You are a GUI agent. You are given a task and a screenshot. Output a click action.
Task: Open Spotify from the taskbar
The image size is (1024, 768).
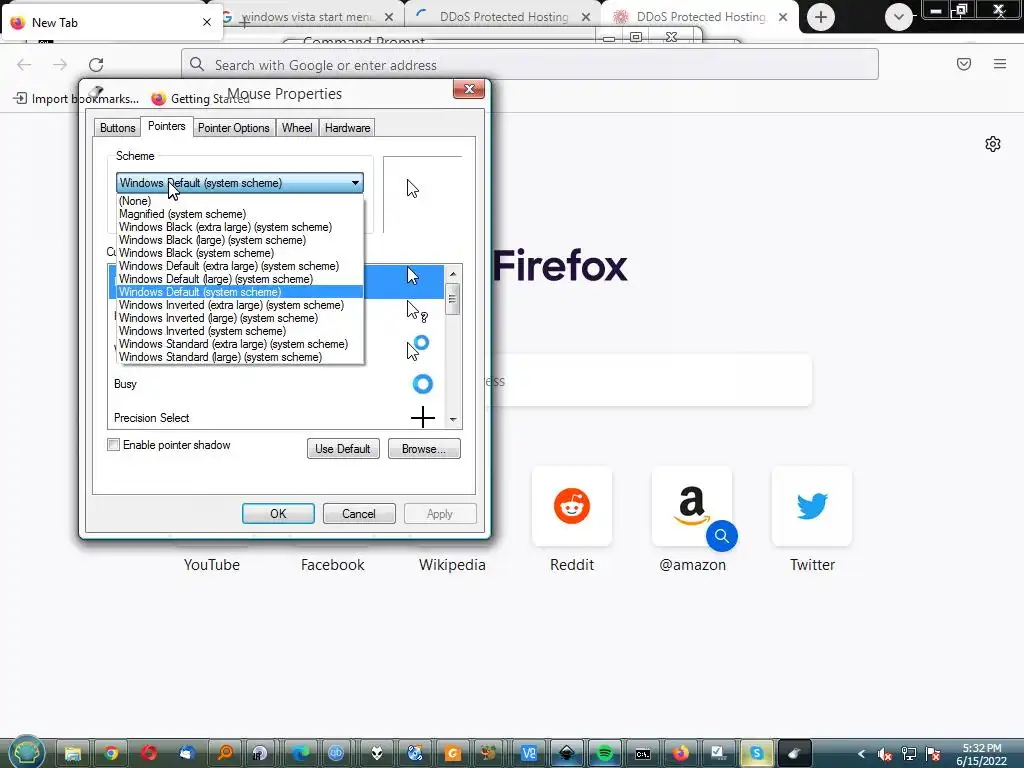coord(605,754)
